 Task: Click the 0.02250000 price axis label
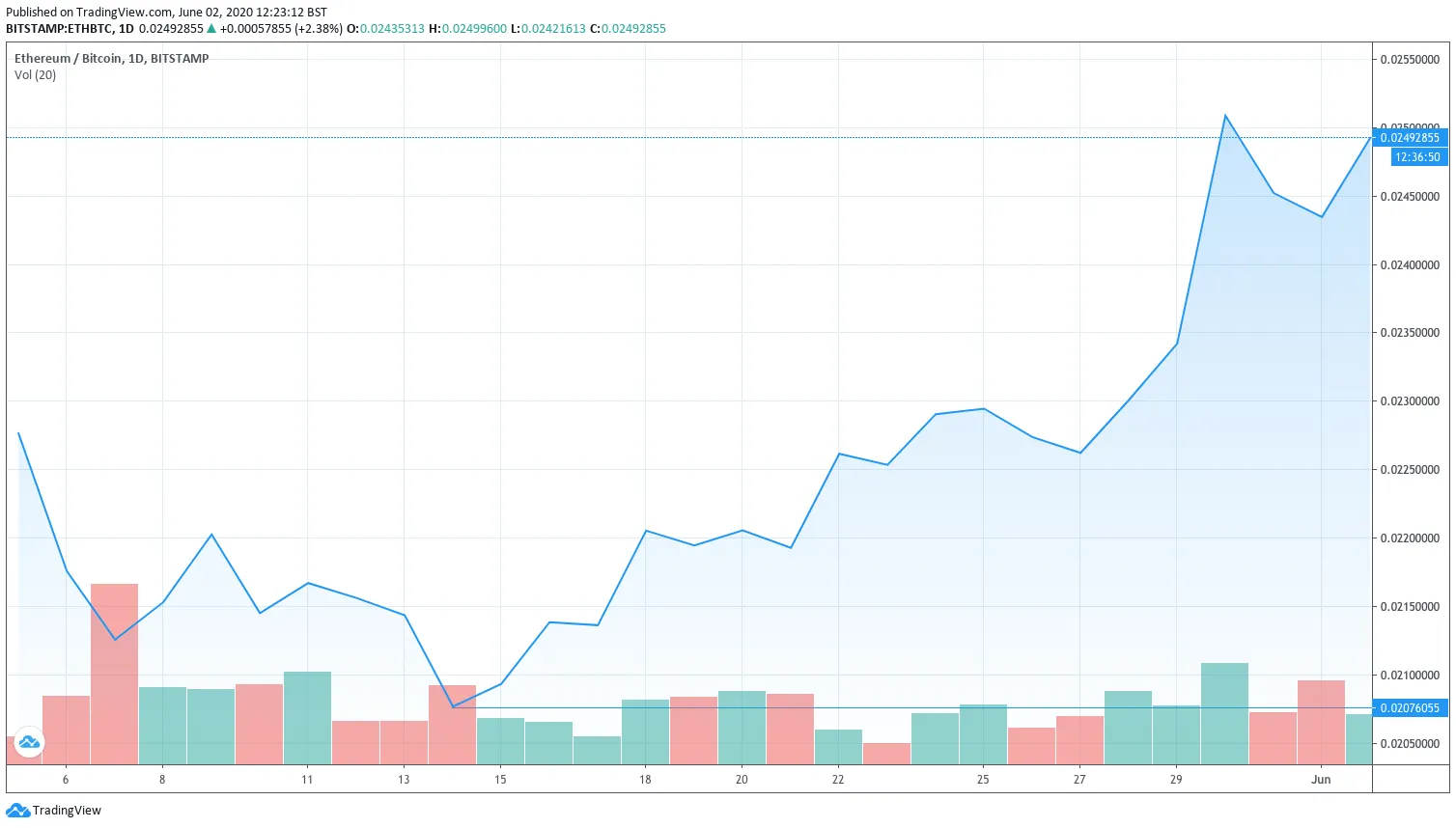(x=1410, y=470)
